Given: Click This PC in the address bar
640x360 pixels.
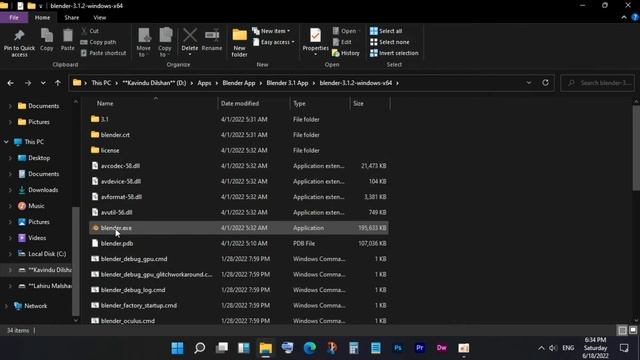Looking at the screenshot, I should [x=101, y=83].
